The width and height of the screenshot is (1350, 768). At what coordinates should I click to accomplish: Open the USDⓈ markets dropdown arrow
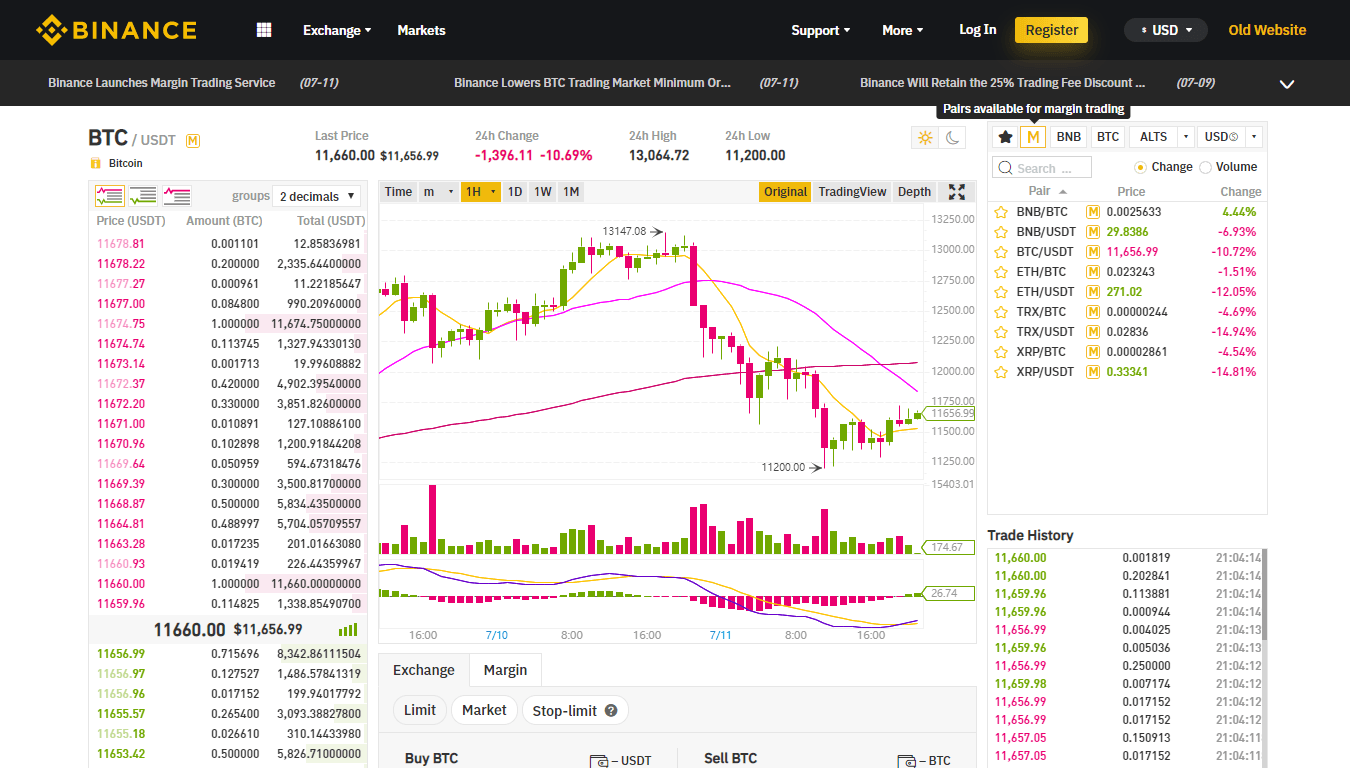(1253, 137)
